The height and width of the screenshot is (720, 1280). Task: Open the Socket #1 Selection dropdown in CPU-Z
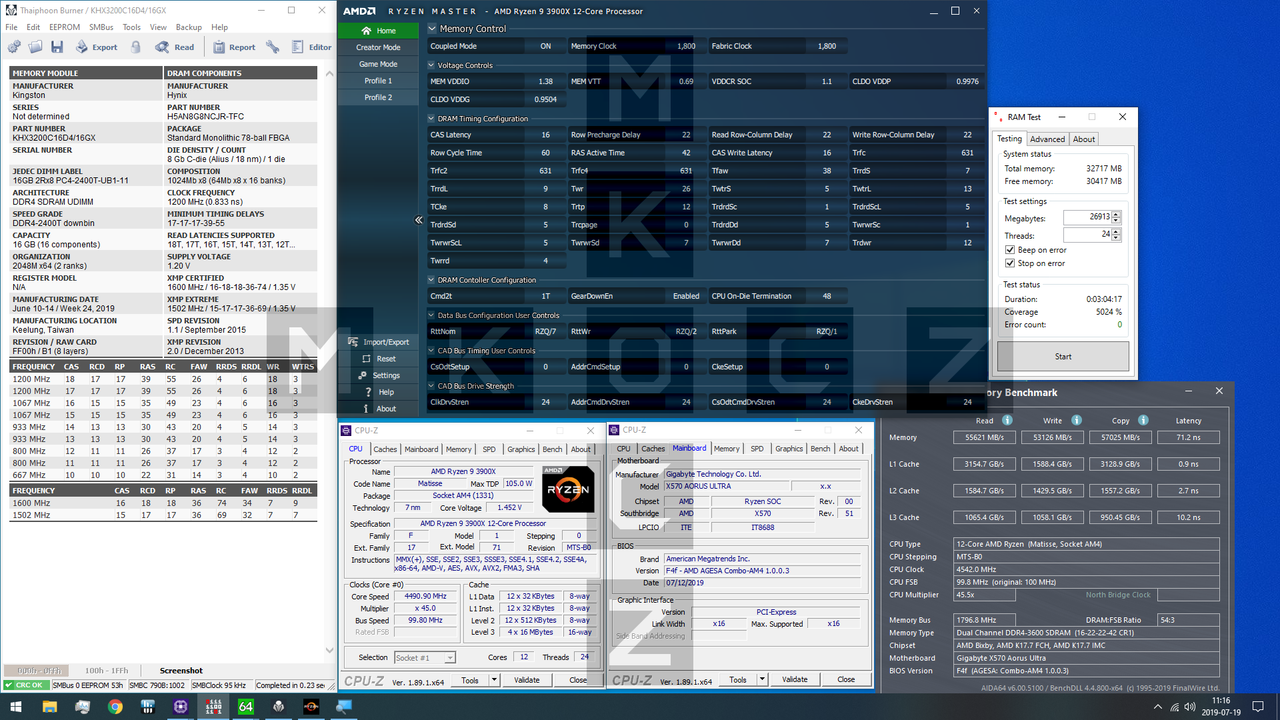point(425,657)
